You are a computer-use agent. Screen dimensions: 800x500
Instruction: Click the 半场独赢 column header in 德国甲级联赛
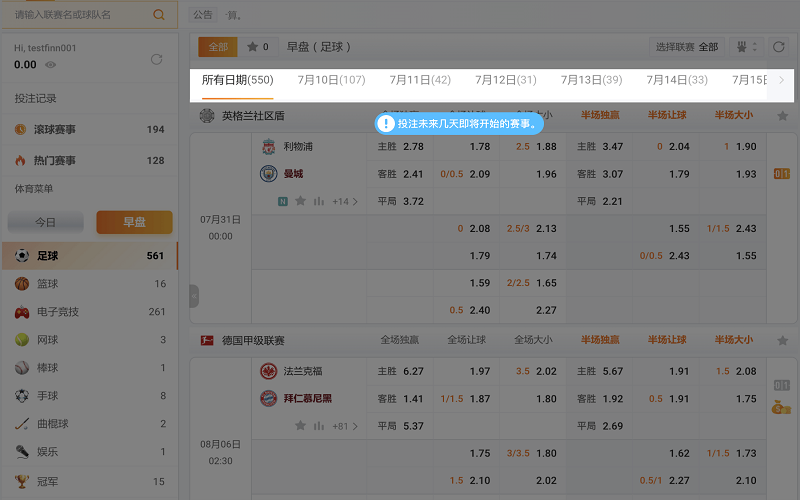pyautogui.click(x=600, y=340)
